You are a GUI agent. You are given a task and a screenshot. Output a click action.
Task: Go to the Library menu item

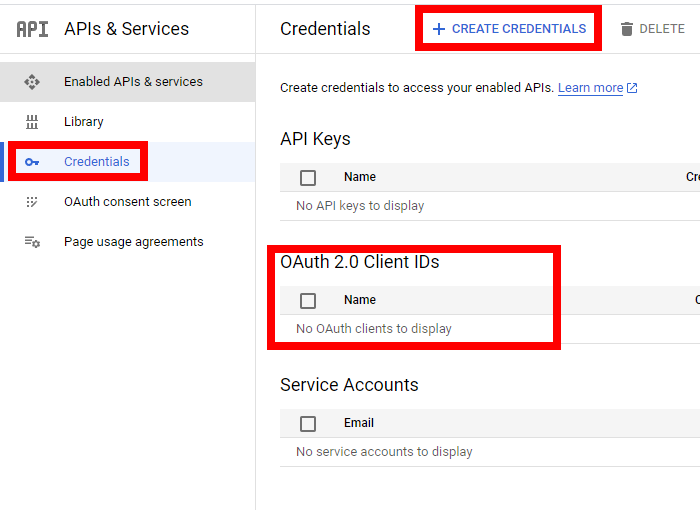pyautogui.click(x=84, y=122)
